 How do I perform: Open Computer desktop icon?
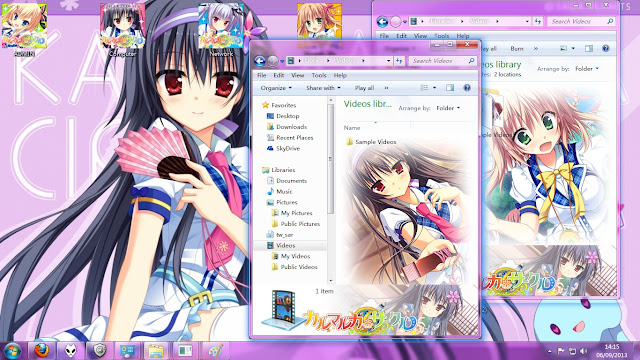point(123,30)
